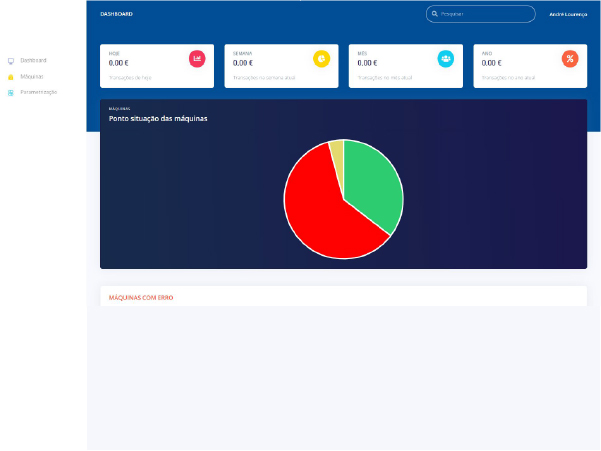
Task: Click the orange percent icon on Ano card
Action: point(569,58)
